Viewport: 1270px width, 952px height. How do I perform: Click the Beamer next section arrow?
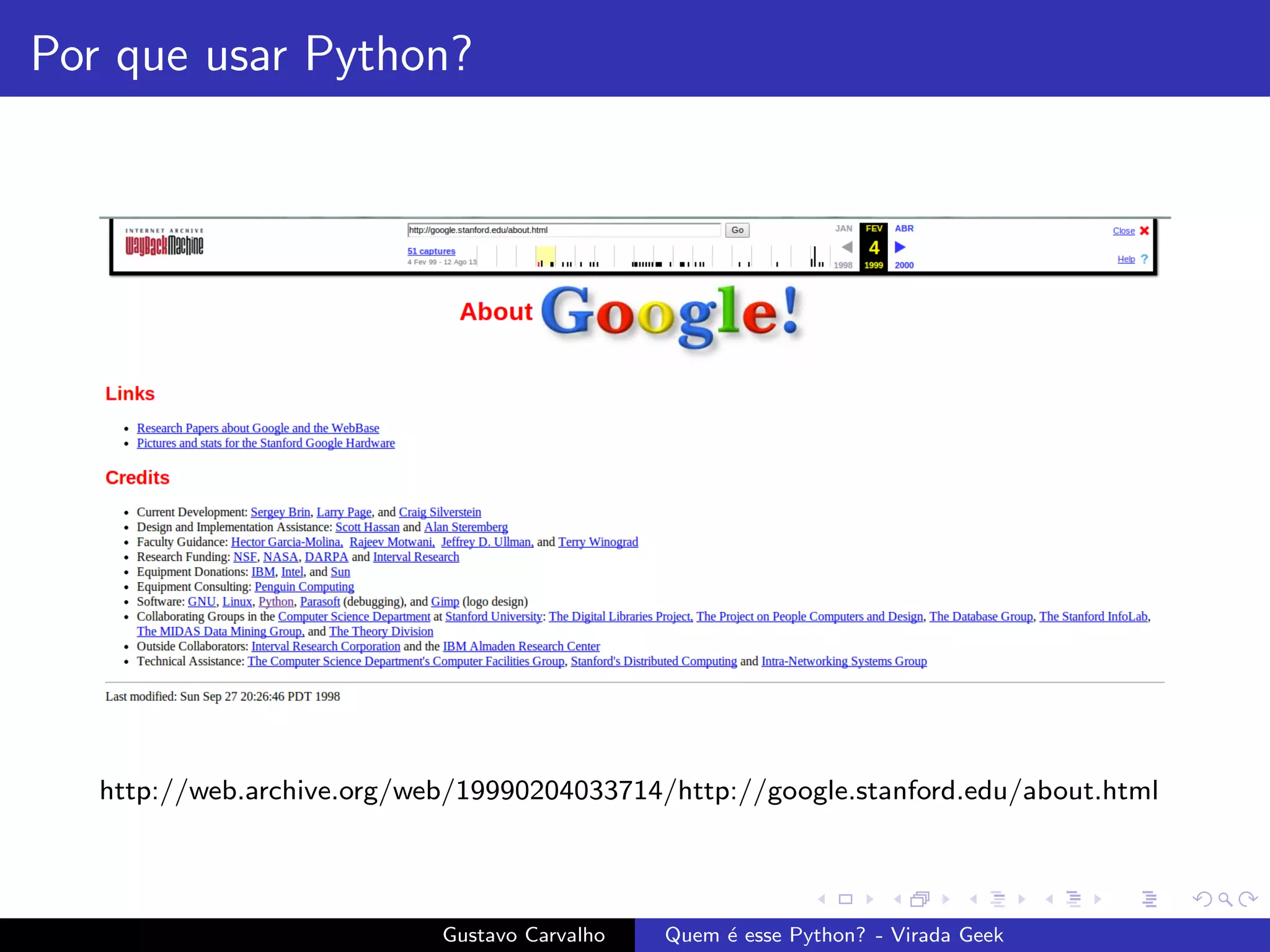point(1098,899)
